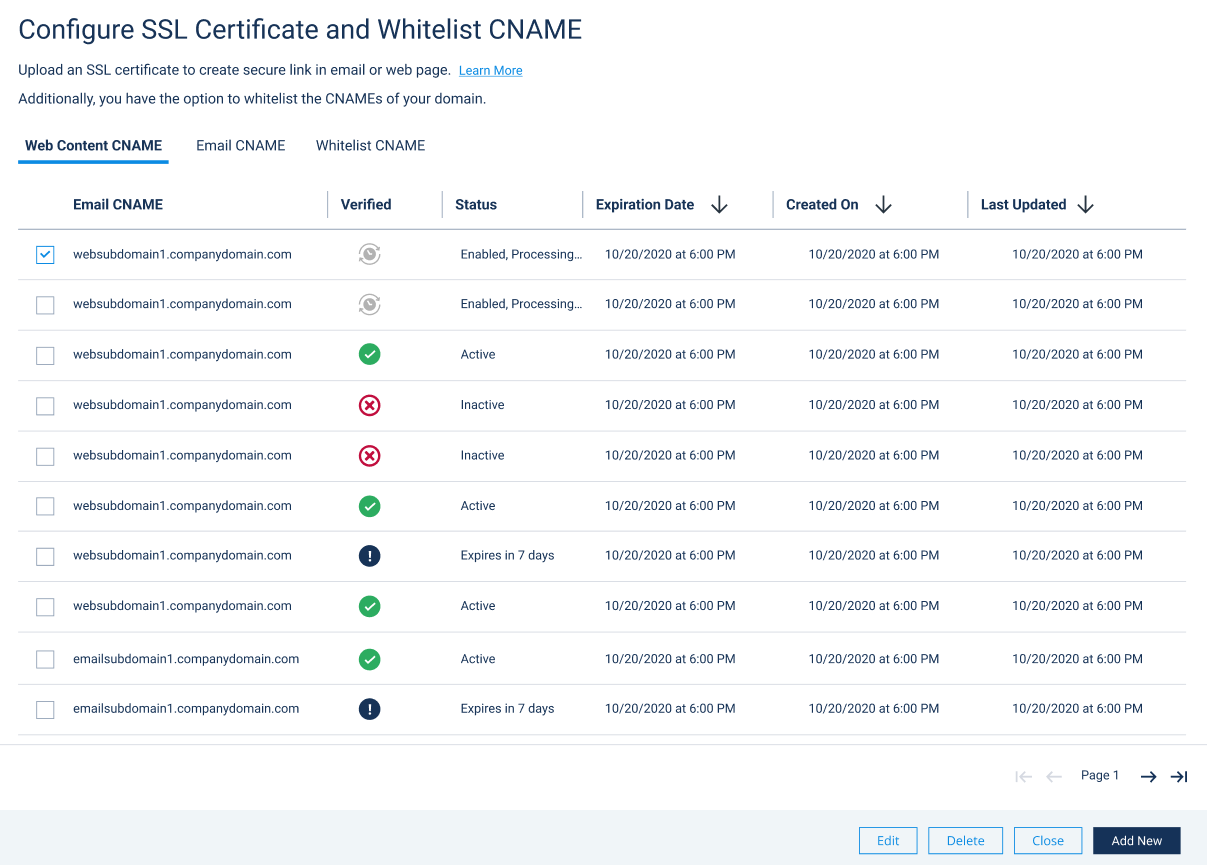1207x865 pixels.
Task: Click the Close button
Action: (1048, 840)
